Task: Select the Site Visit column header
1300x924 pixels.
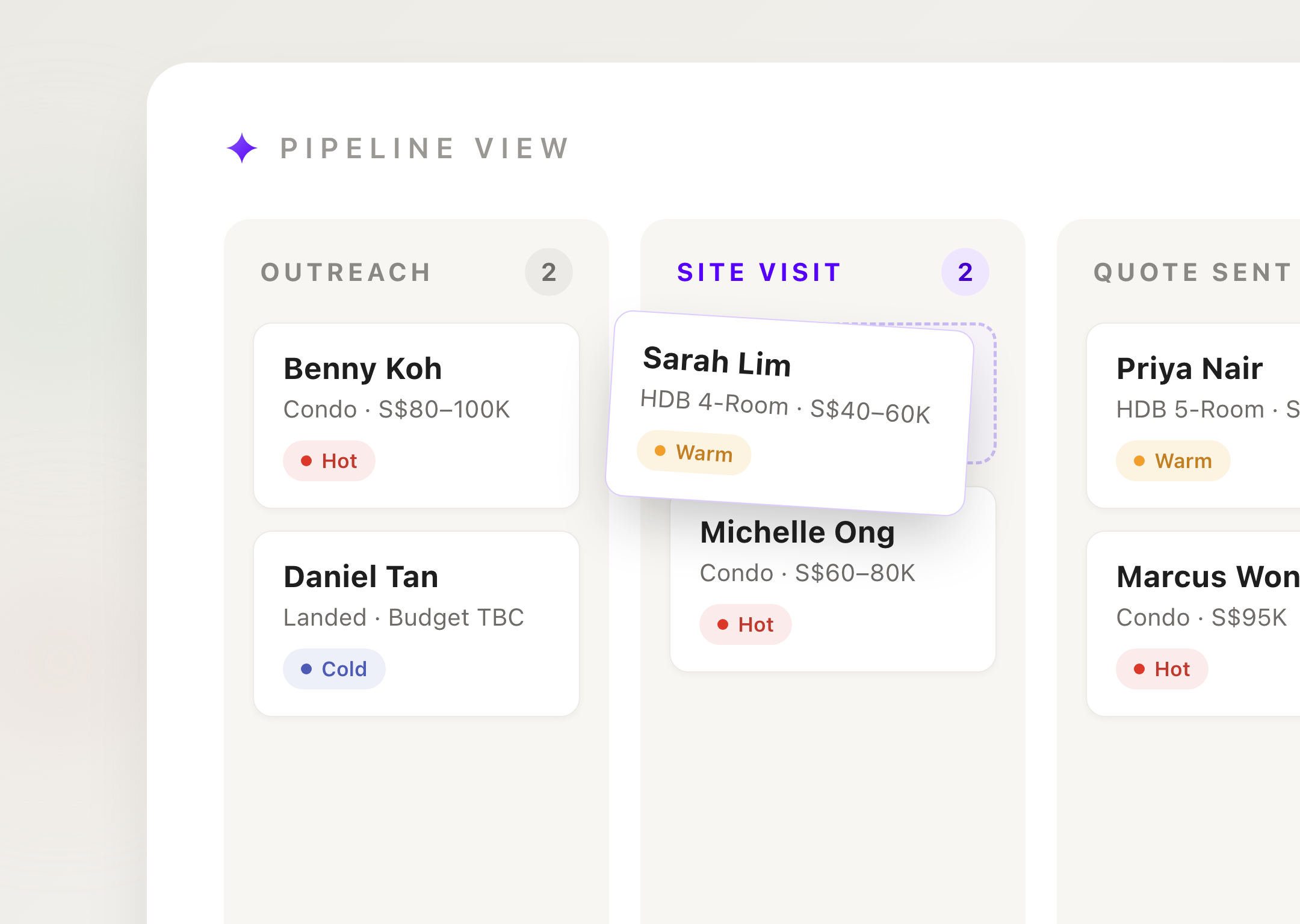Action: [x=759, y=272]
